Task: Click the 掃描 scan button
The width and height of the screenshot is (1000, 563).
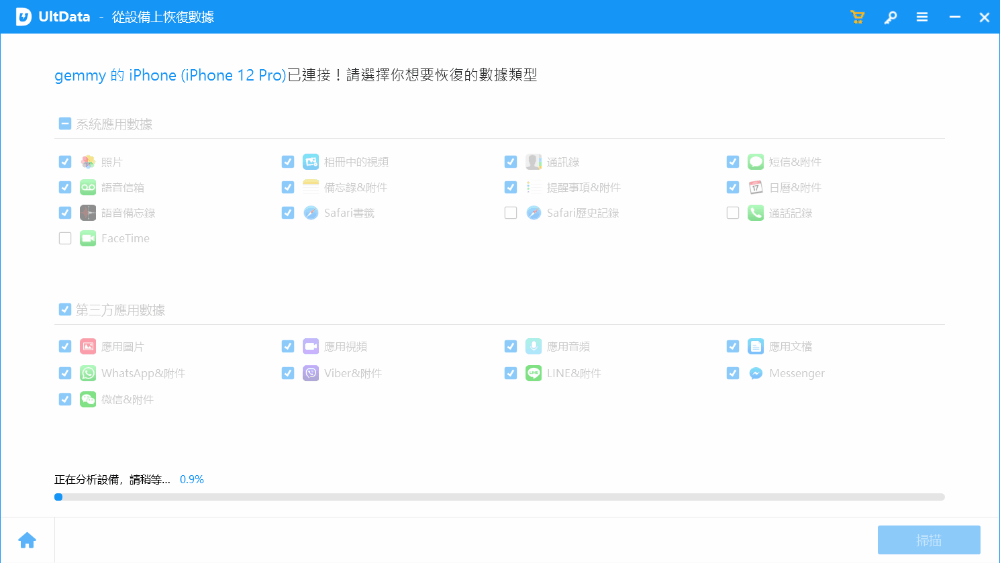Action: tap(928, 540)
